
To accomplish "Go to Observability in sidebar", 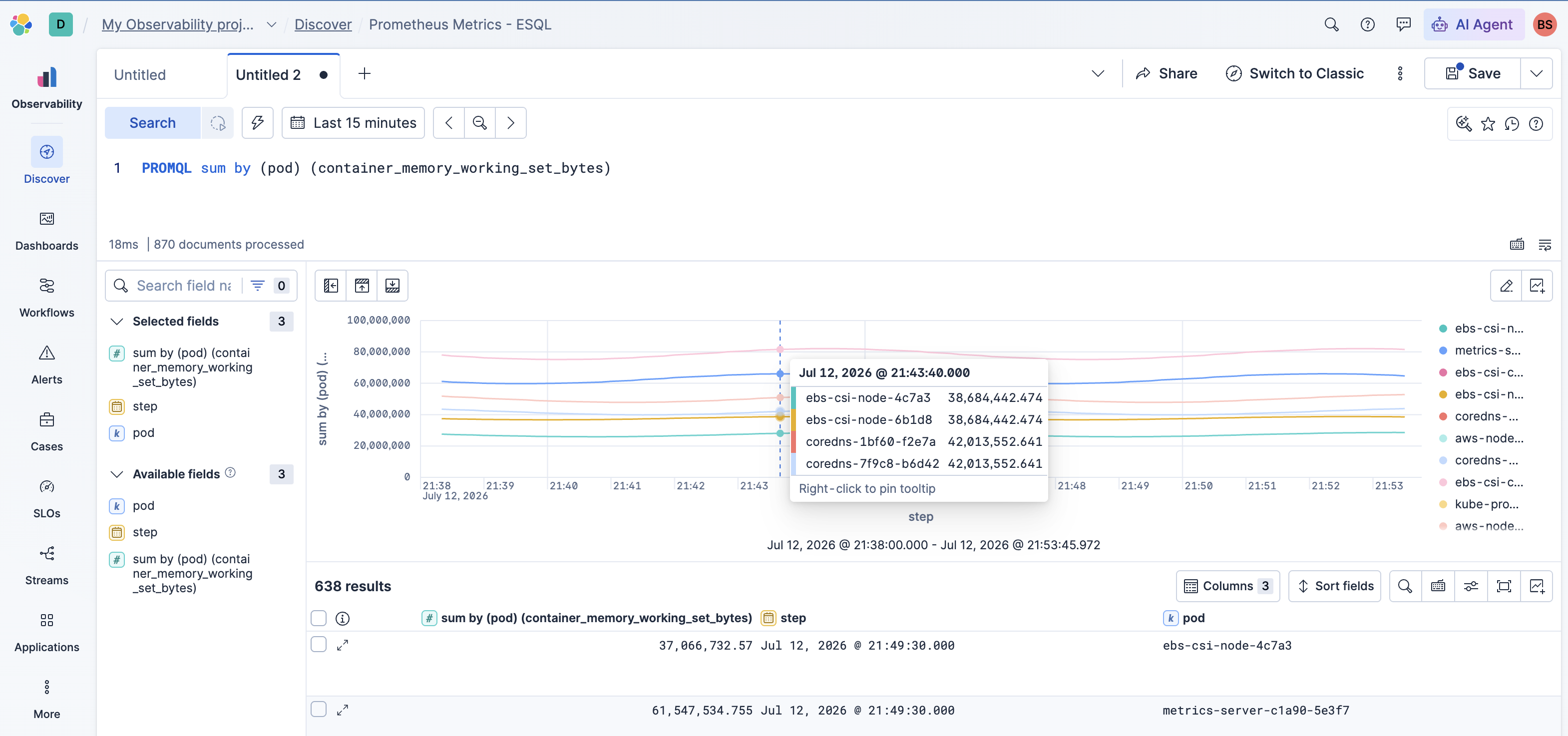I will click(47, 88).
